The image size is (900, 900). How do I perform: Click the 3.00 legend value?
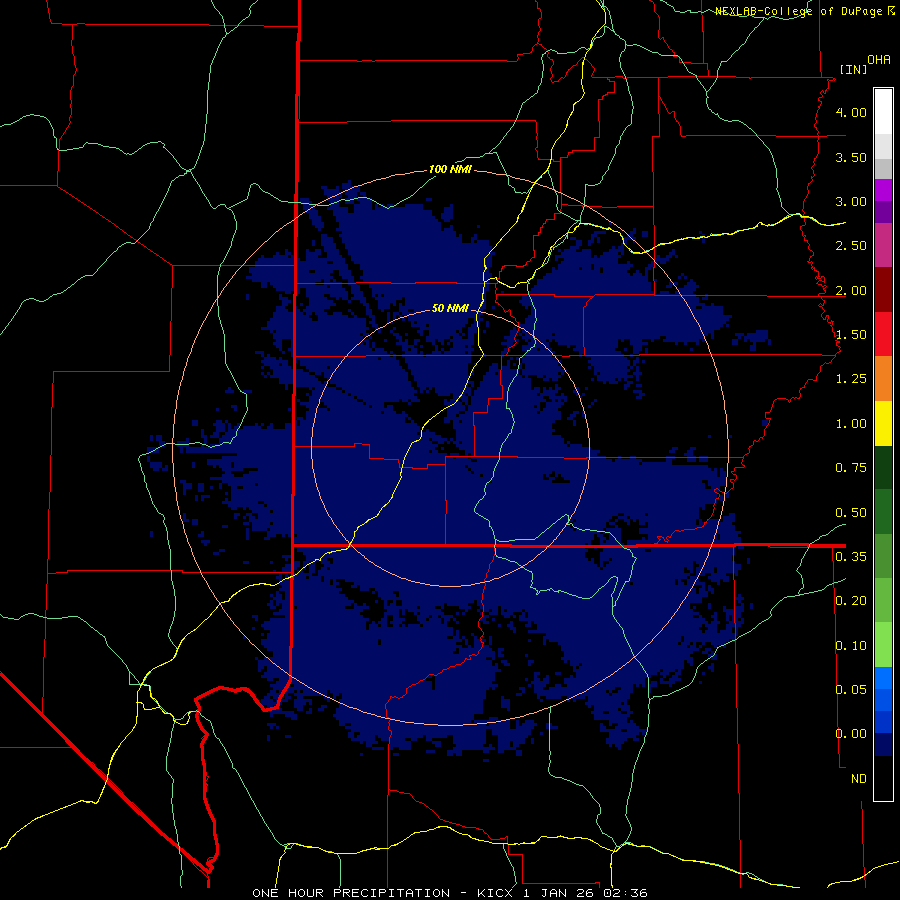(851, 201)
